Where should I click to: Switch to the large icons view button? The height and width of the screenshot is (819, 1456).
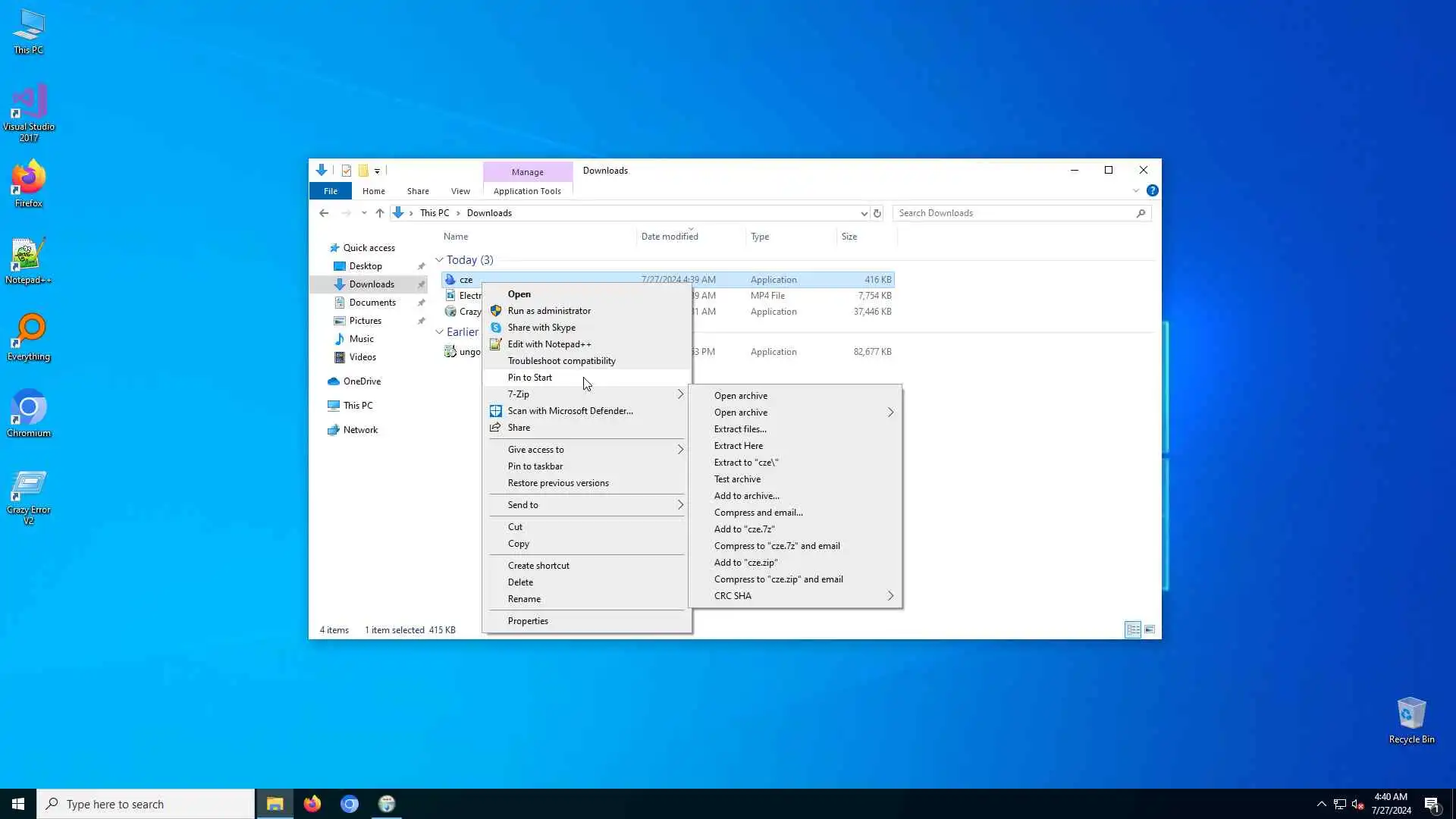click(1150, 629)
